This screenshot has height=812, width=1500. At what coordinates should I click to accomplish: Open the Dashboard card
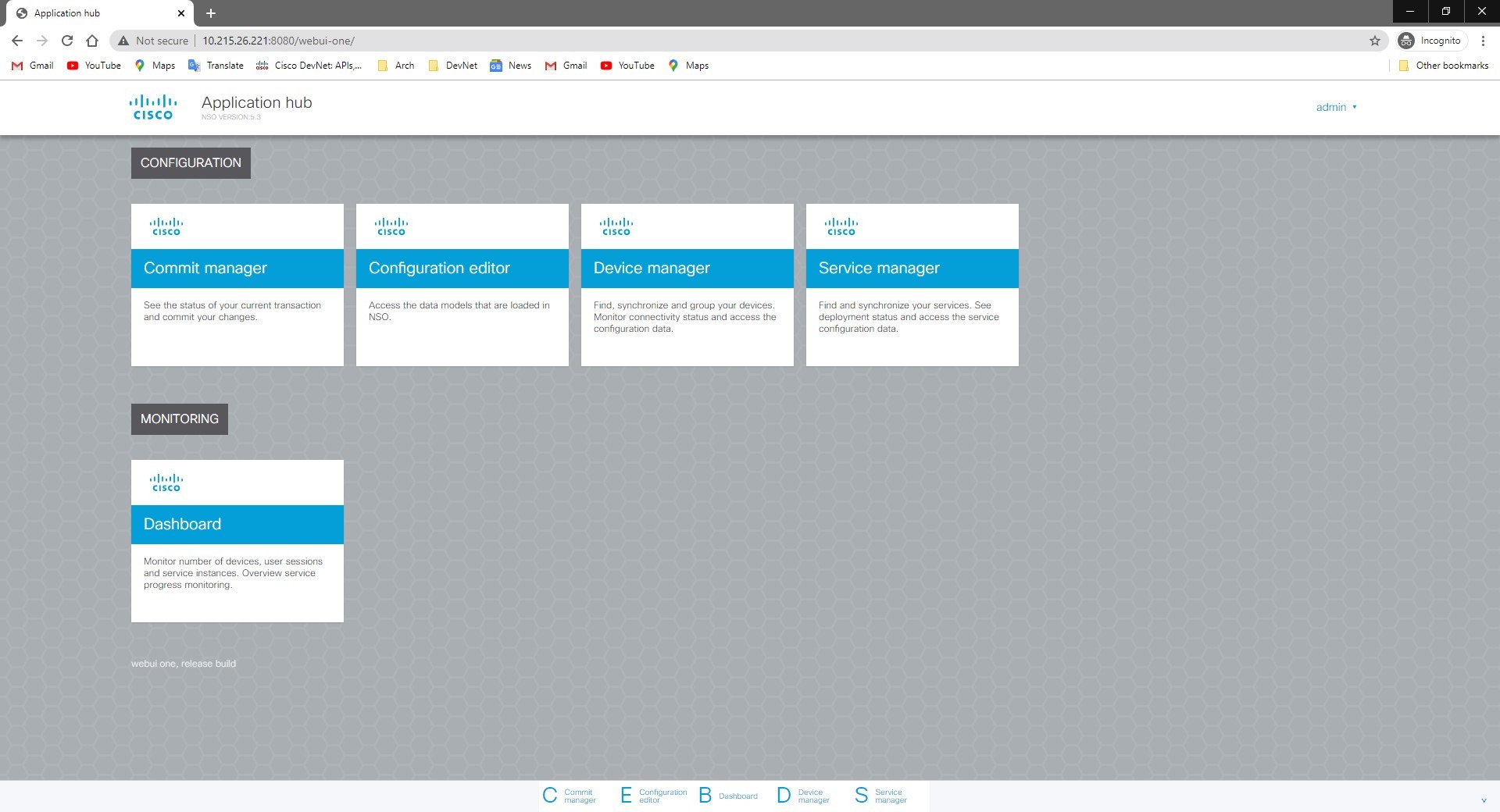(237, 541)
